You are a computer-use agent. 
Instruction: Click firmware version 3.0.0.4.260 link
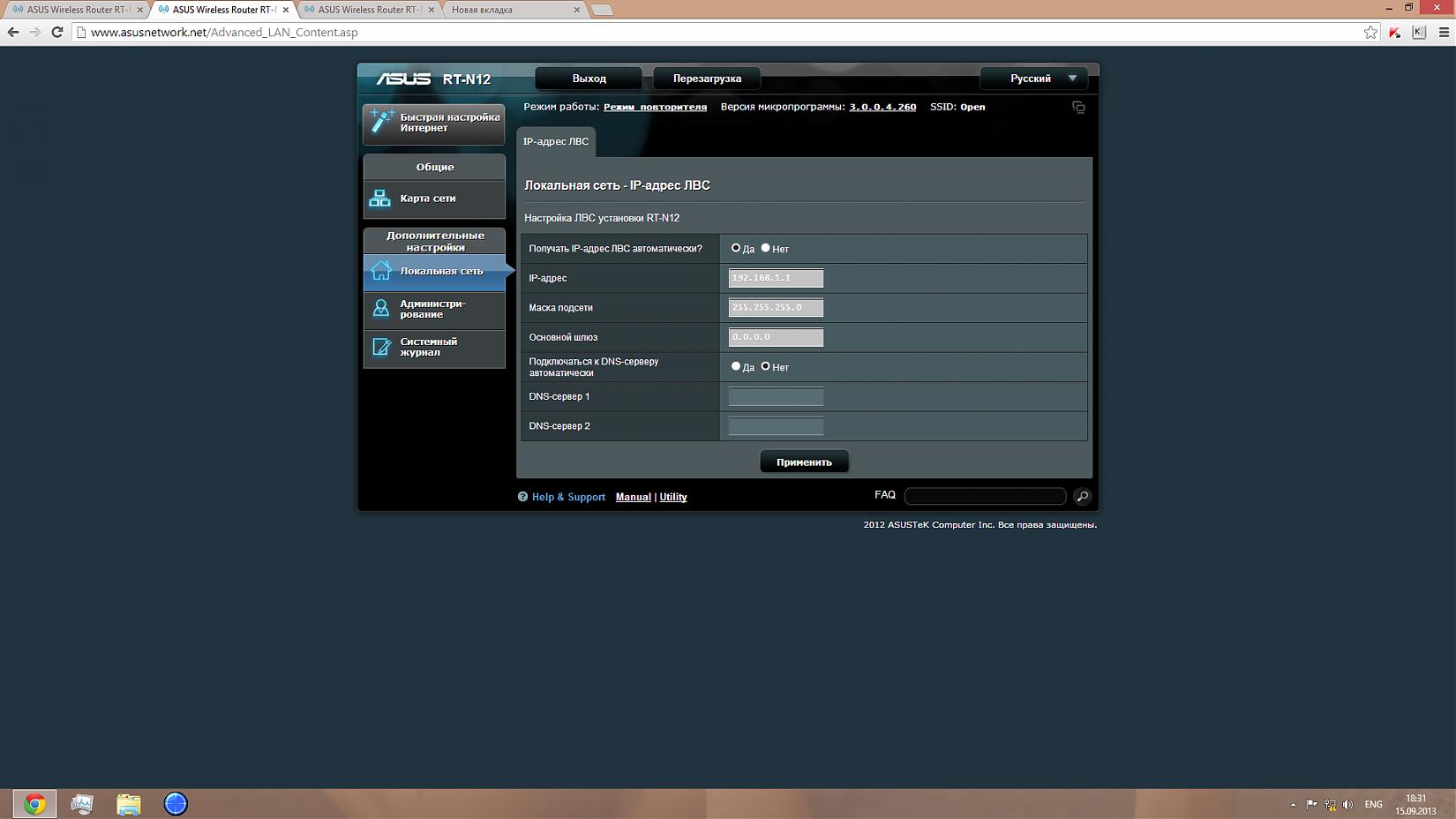pos(882,107)
